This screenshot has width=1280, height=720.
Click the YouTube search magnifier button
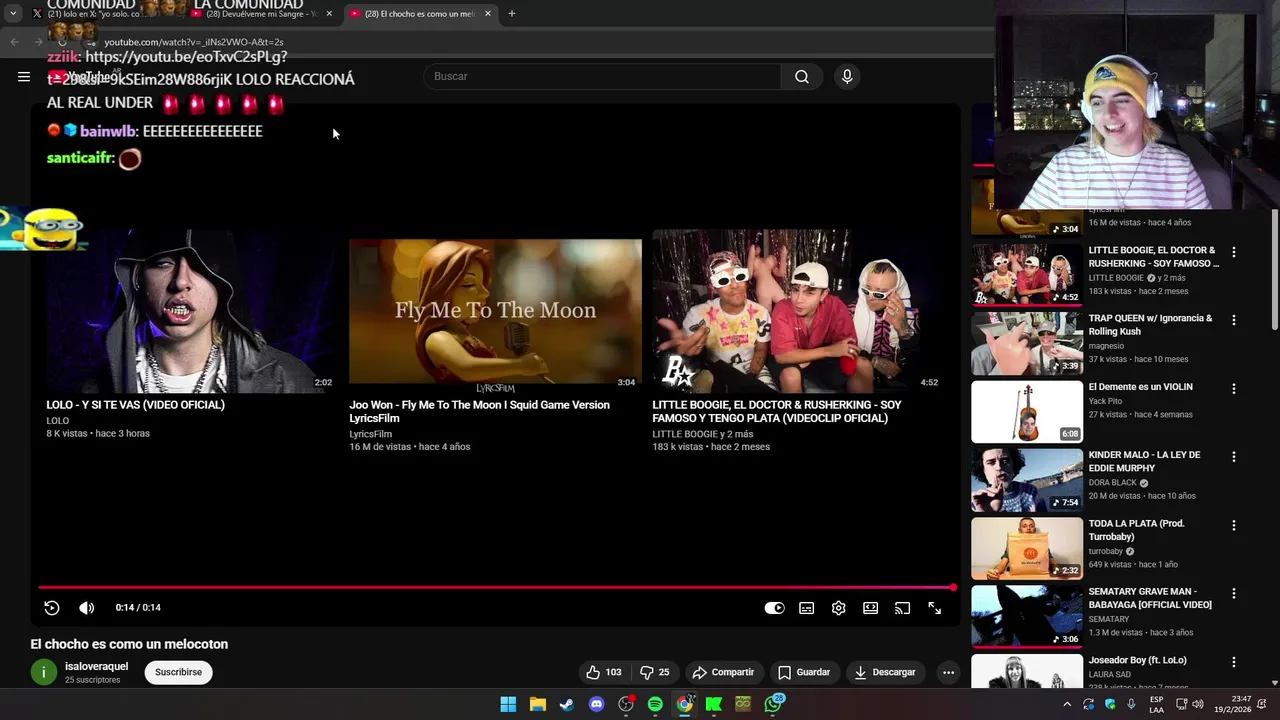click(x=802, y=77)
